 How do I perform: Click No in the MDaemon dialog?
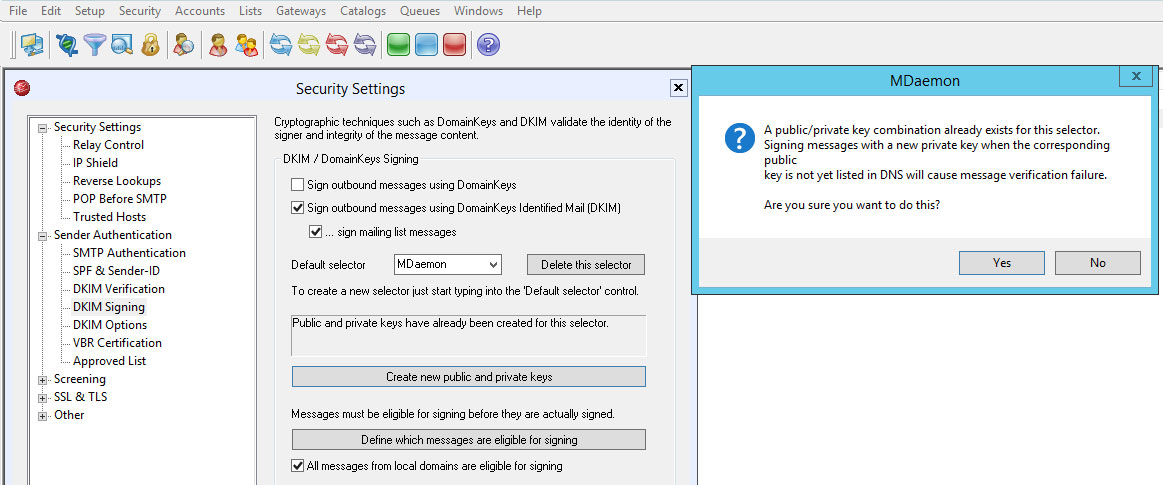(x=1098, y=263)
